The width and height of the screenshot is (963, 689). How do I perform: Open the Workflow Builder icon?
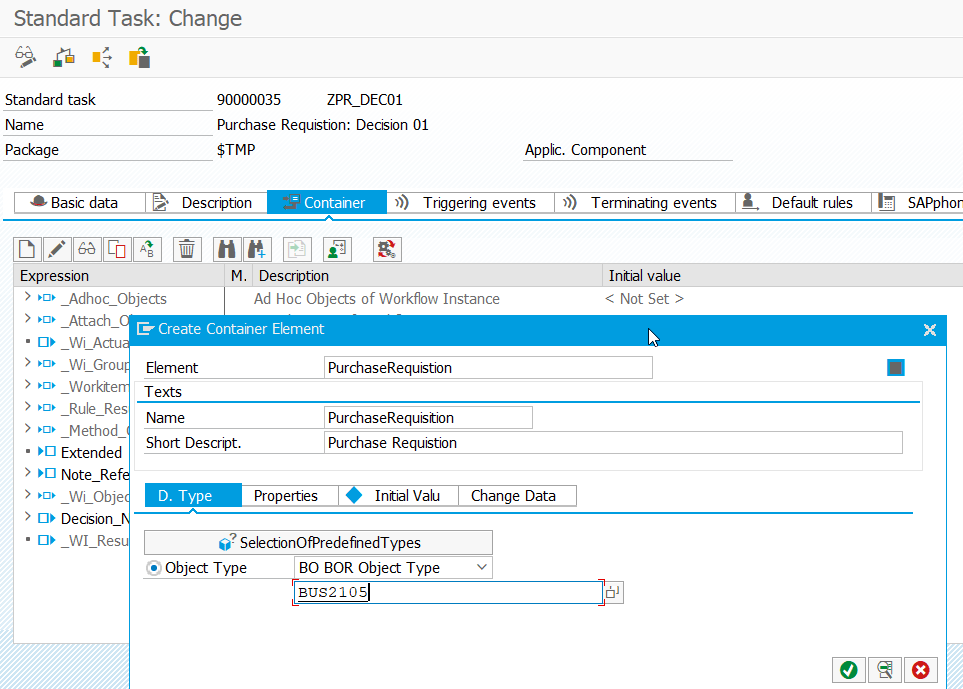pyautogui.click(x=62, y=56)
